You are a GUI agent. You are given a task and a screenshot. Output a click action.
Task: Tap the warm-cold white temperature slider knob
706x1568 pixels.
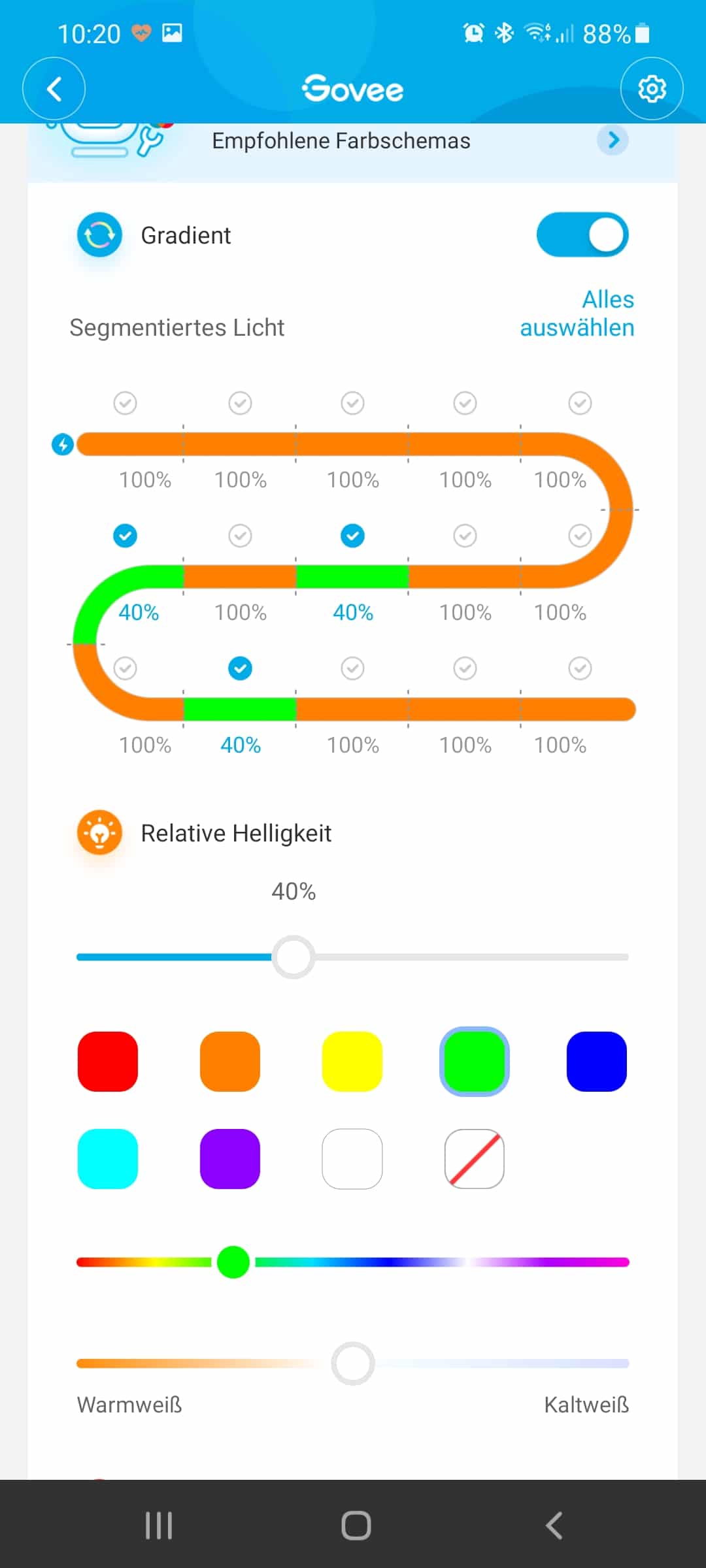353,1364
